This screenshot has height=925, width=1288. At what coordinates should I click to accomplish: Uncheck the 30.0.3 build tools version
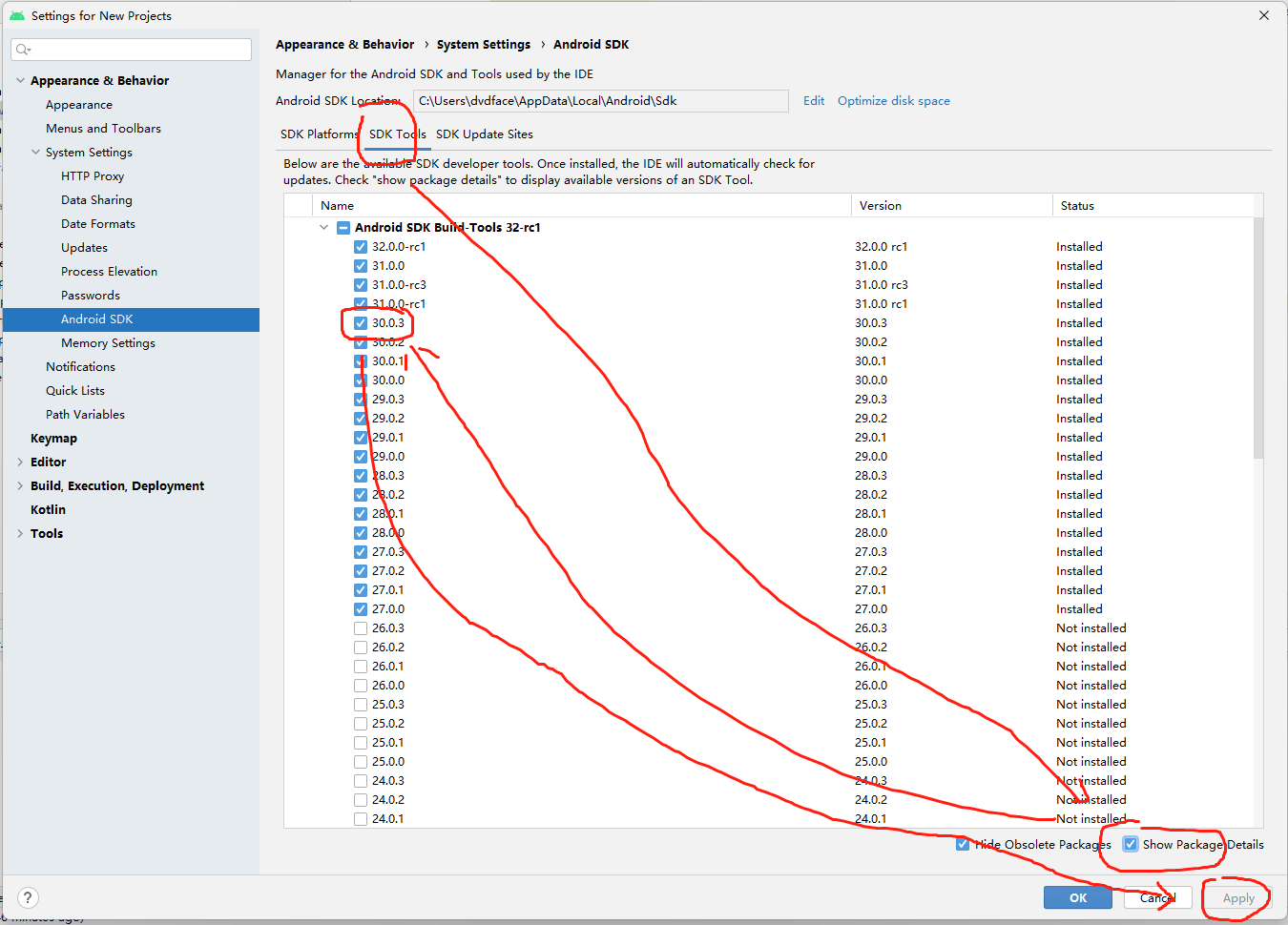point(361,322)
